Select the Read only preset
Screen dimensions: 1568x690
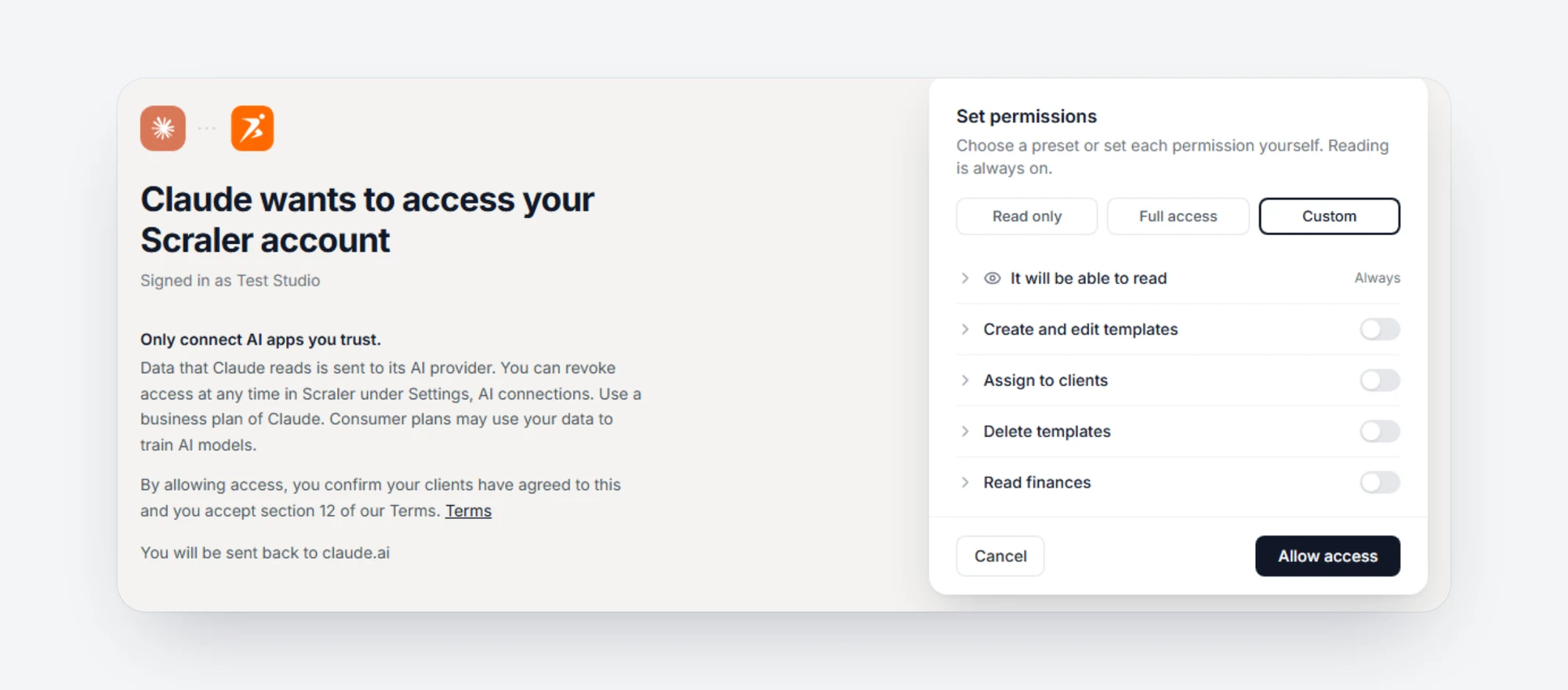[1027, 216]
